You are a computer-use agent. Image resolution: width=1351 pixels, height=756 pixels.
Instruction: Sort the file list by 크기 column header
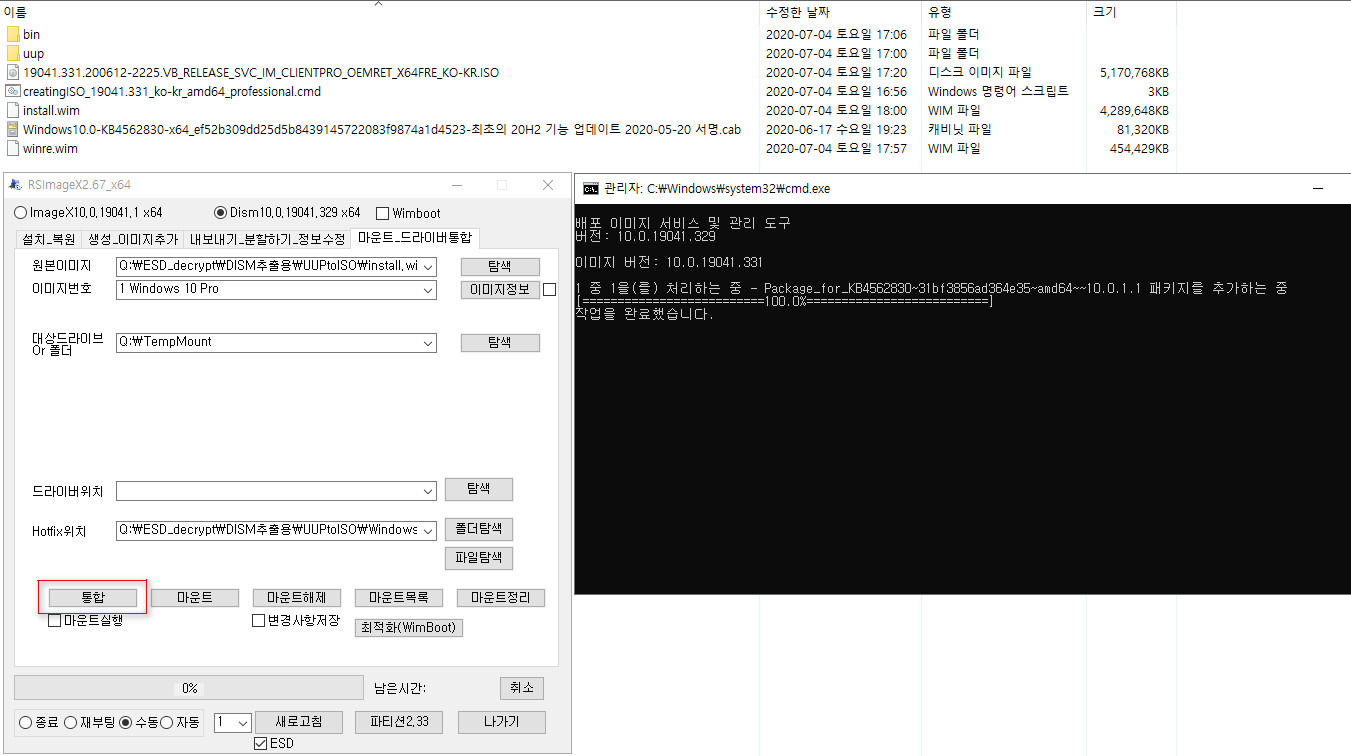[x=1104, y=12]
